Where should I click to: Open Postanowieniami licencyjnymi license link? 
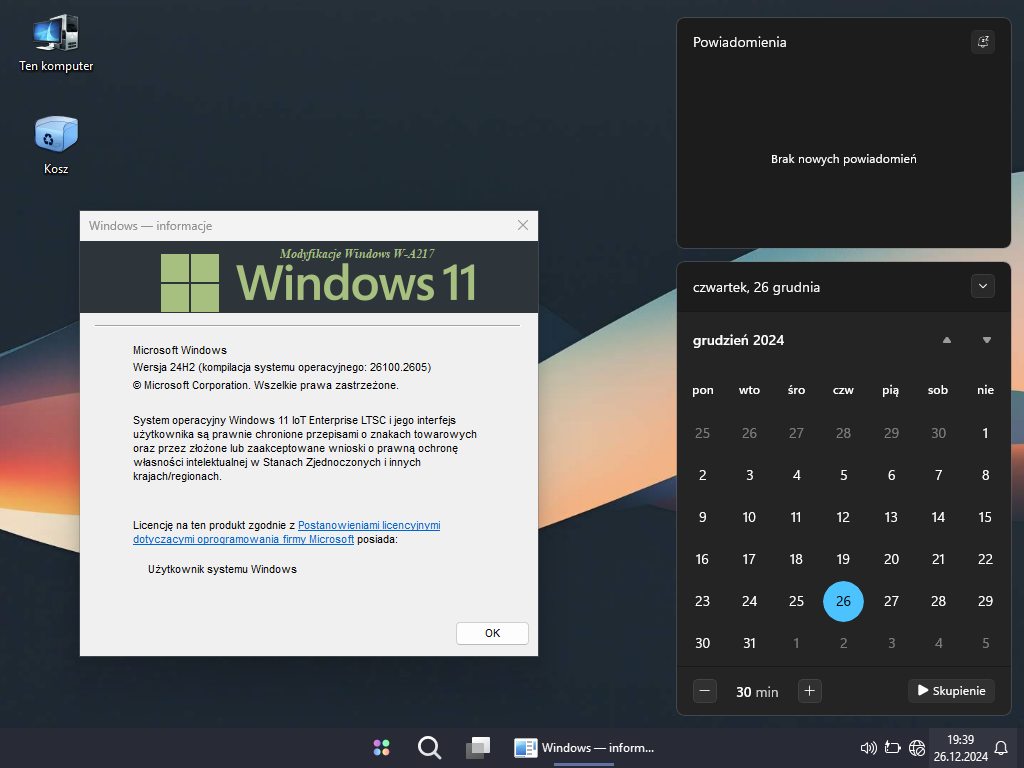click(369, 525)
